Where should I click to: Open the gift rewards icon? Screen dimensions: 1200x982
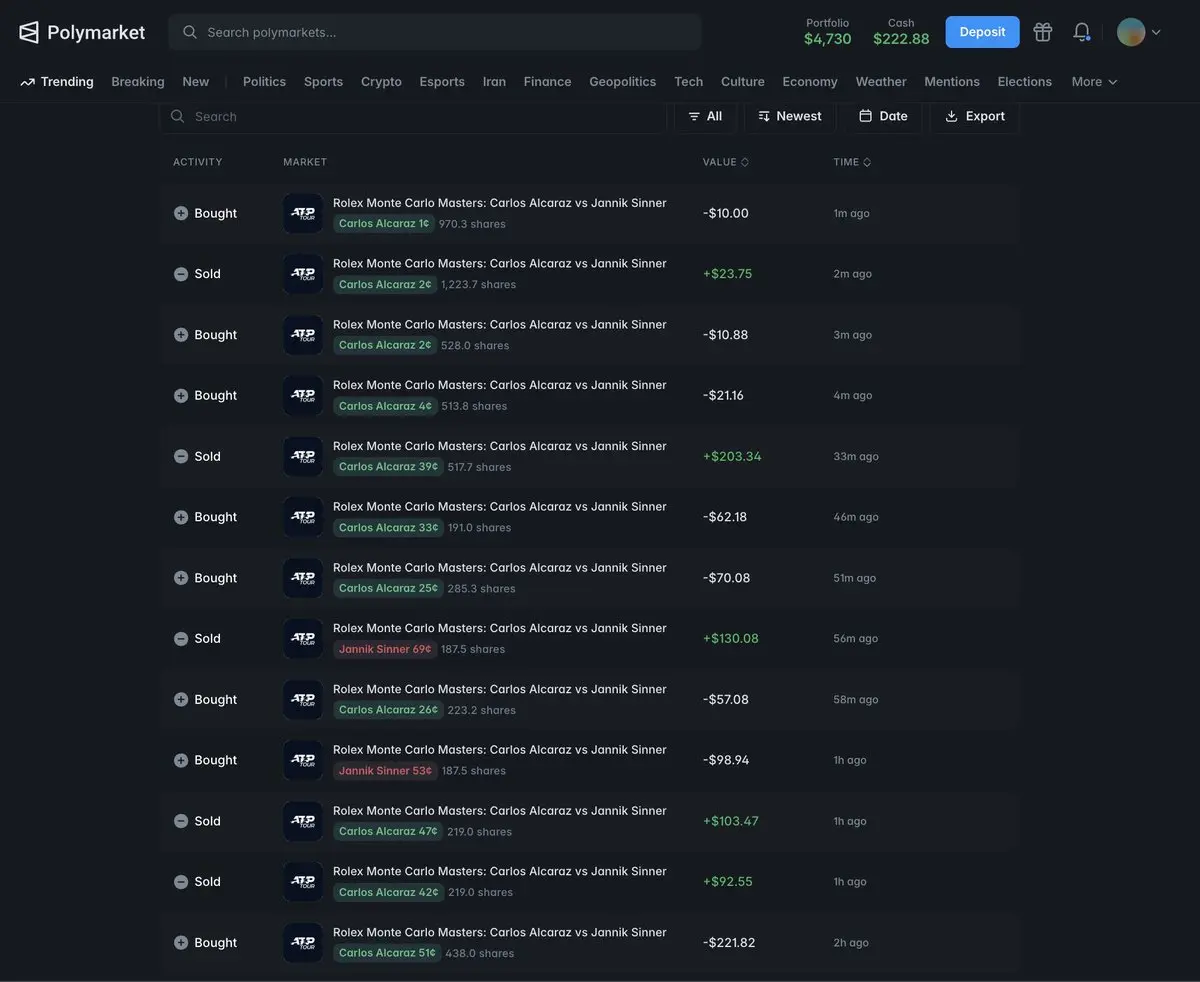click(1043, 32)
